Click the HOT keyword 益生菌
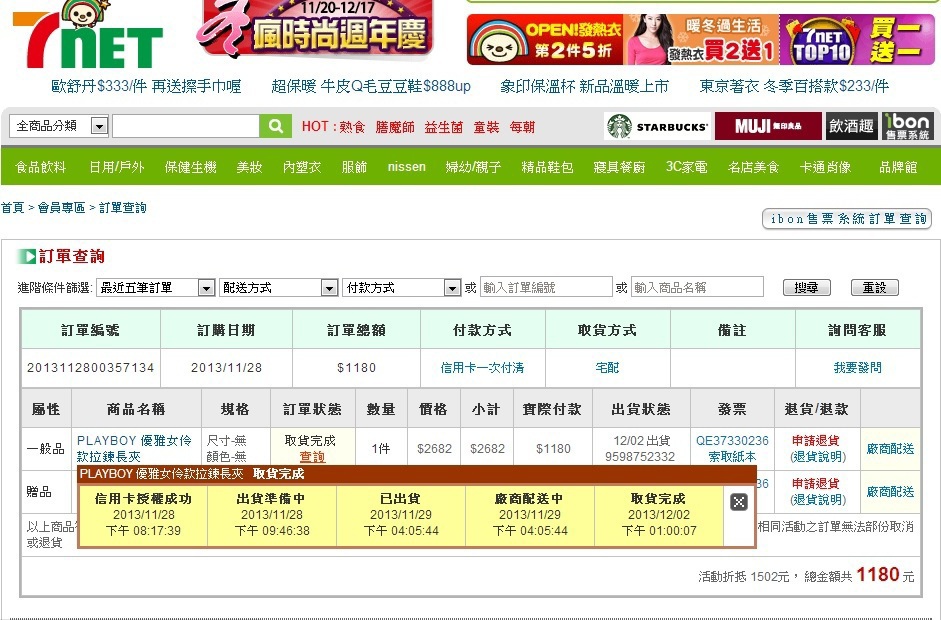 coord(443,127)
